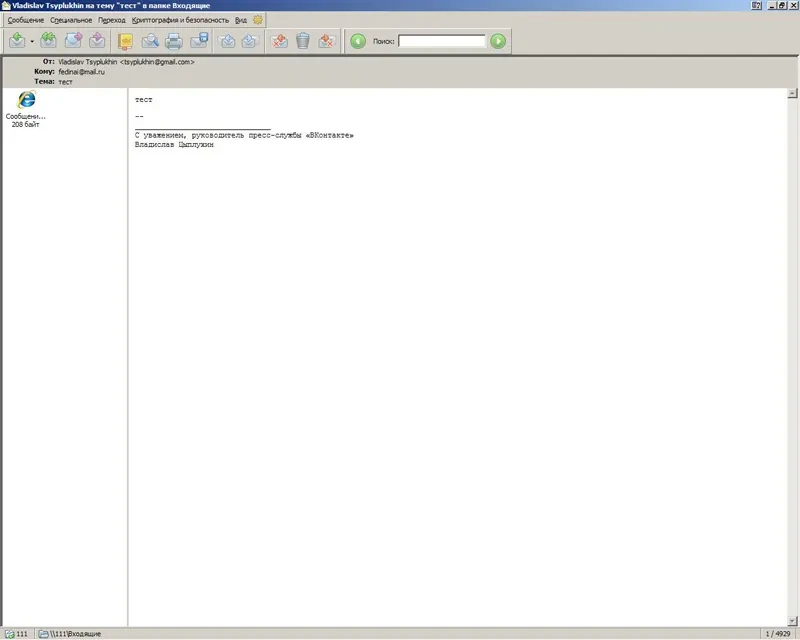Delete the message with the trash can icon
The height and width of the screenshot is (640, 800).
(x=302, y=41)
